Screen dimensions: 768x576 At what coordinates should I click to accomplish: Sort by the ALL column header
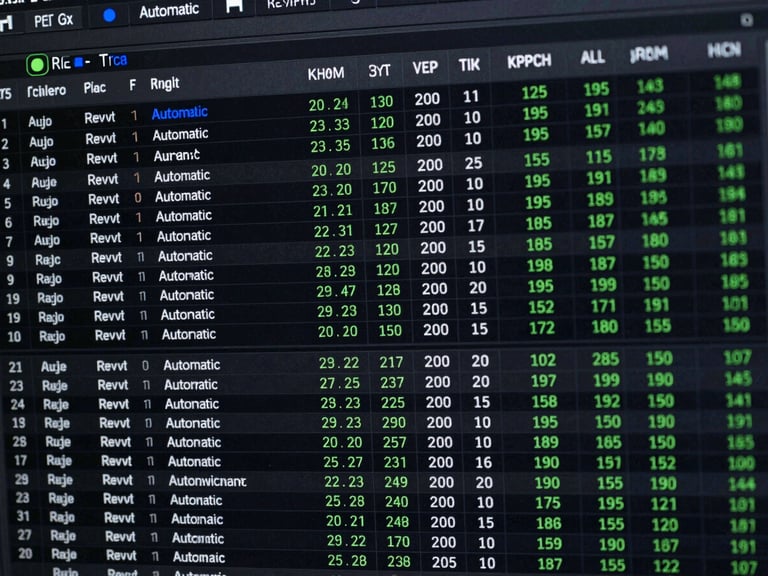[593, 57]
